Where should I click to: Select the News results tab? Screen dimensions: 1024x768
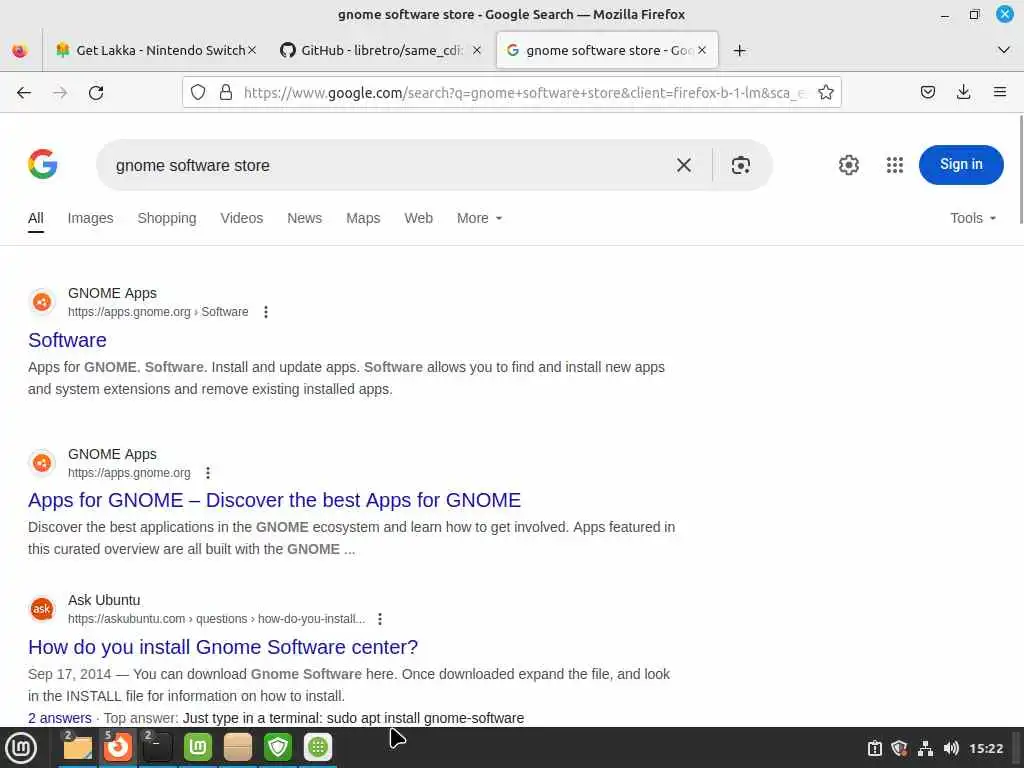point(304,218)
